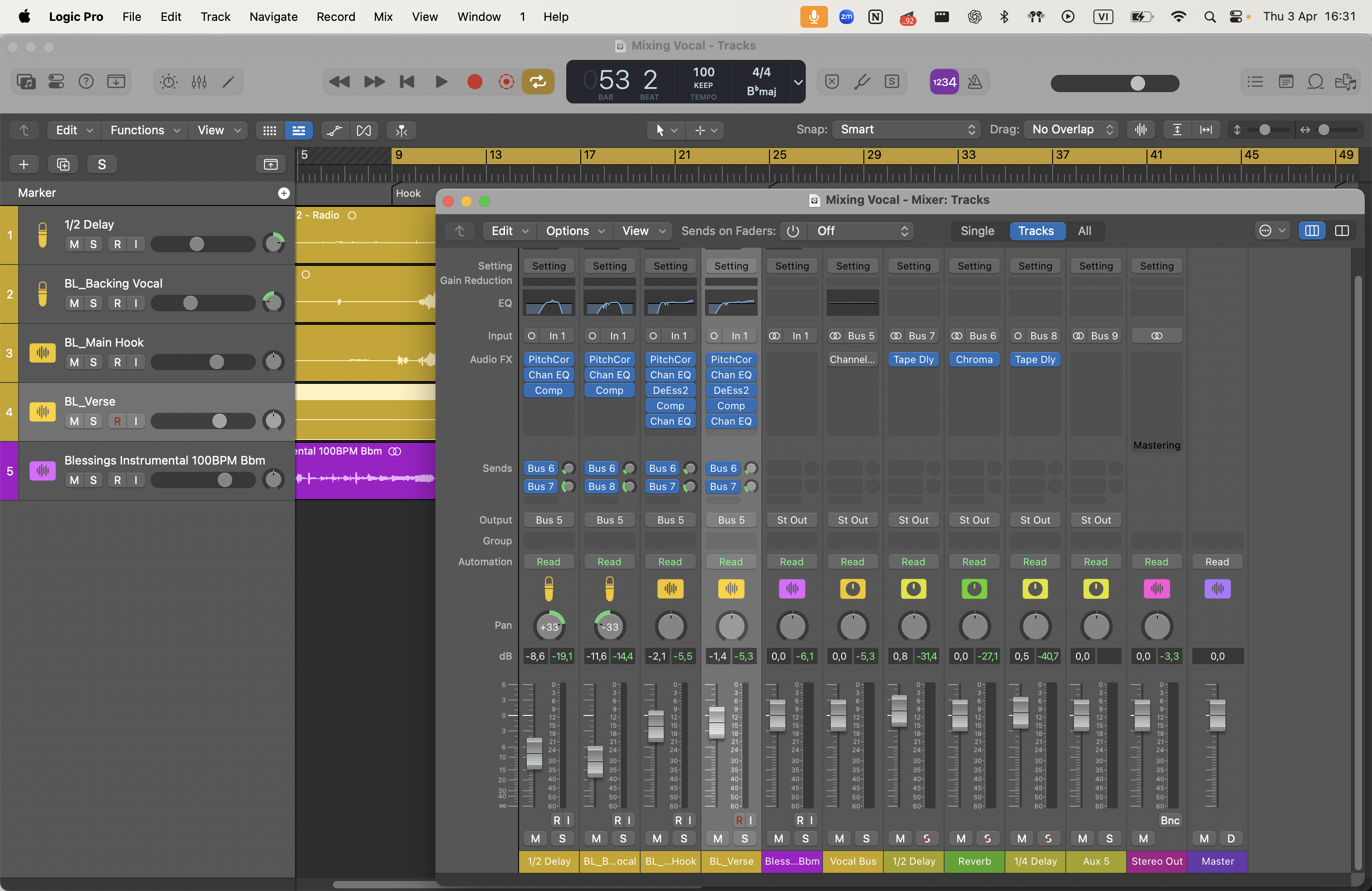Click the red Record button
1372x891 pixels.
[475, 82]
